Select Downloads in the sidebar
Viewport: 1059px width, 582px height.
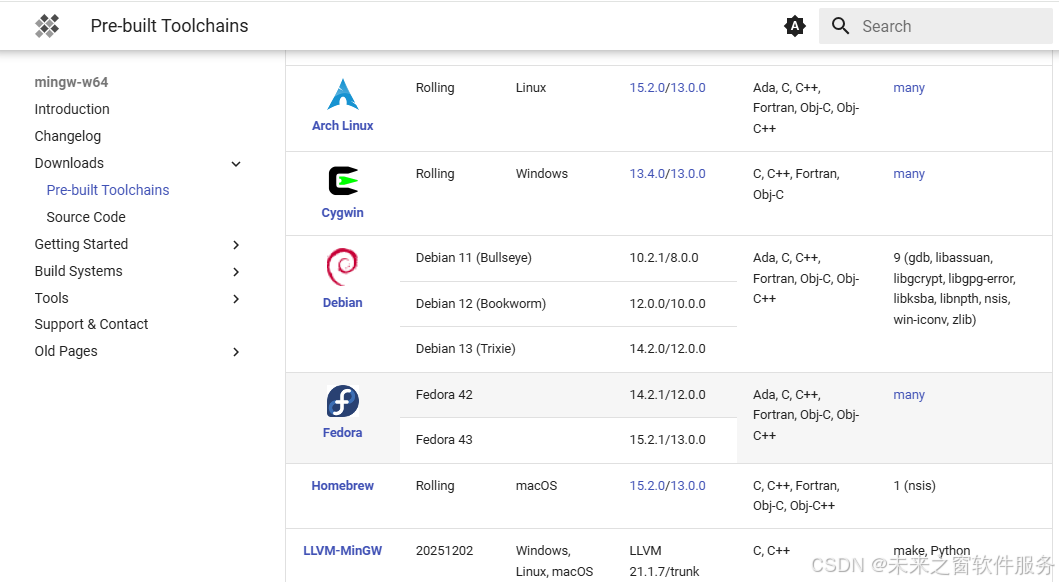(x=69, y=163)
